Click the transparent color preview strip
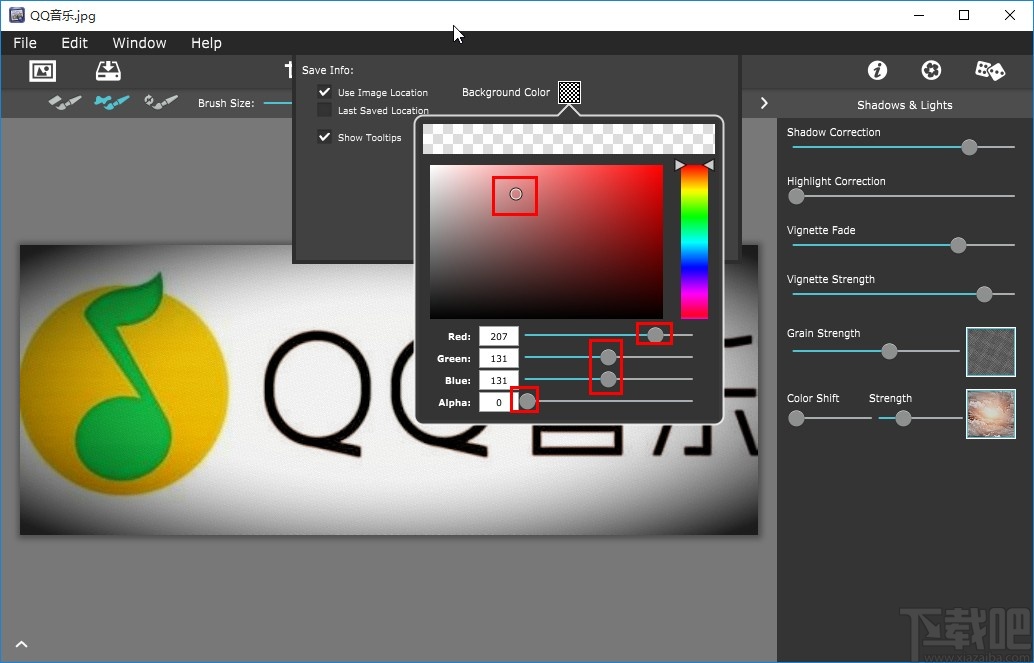 568,139
